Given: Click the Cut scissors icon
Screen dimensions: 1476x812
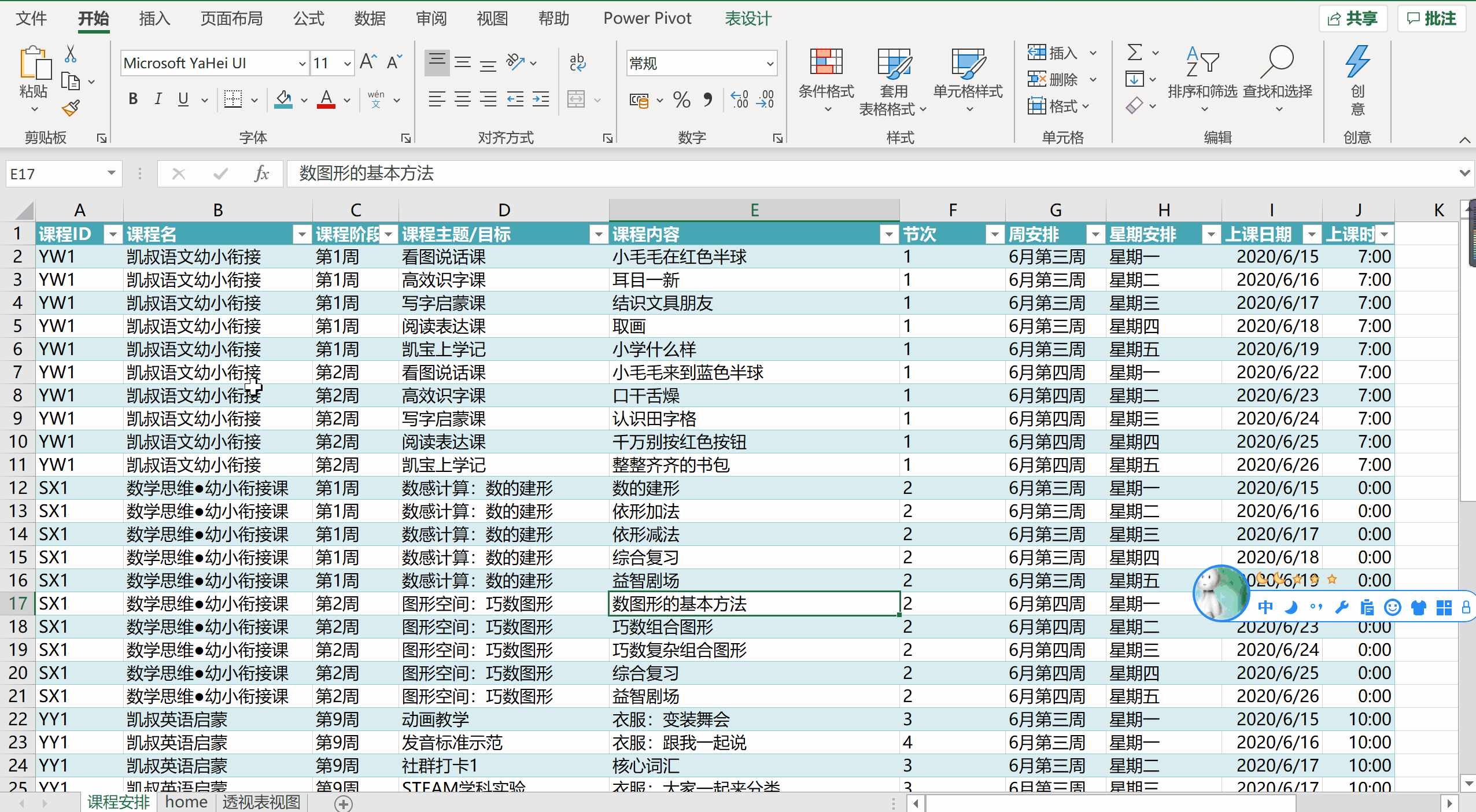Looking at the screenshot, I should pos(71,54).
